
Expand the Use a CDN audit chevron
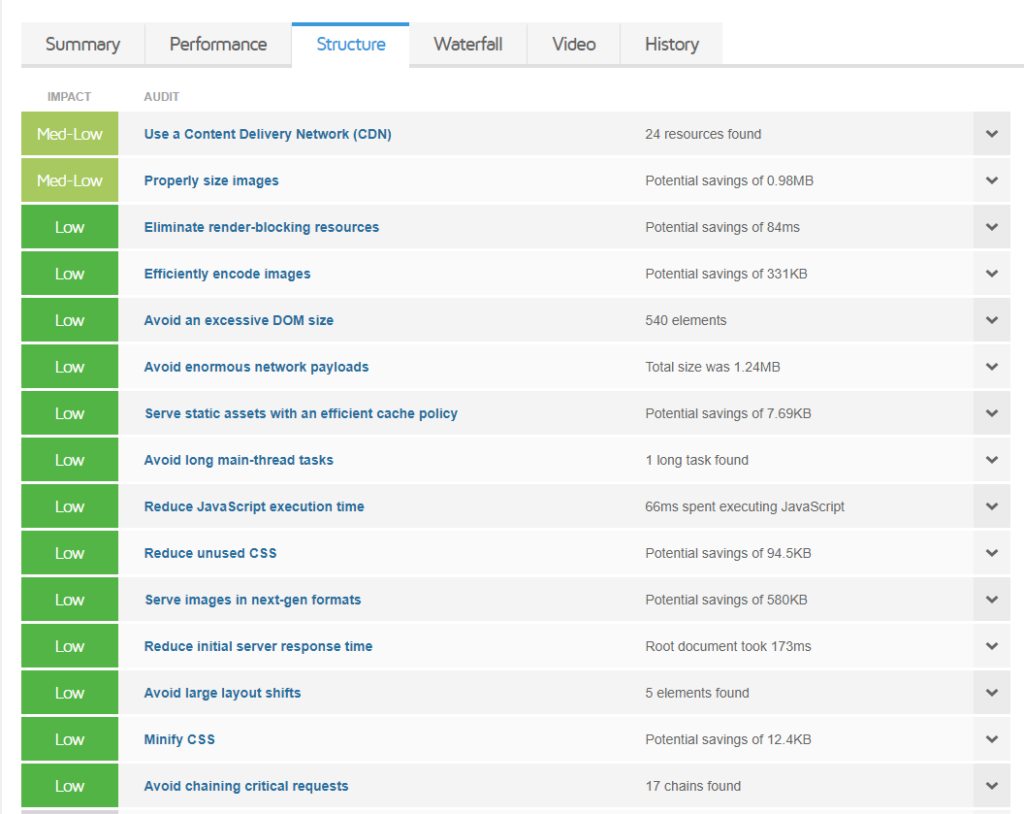click(x=991, y=134)
